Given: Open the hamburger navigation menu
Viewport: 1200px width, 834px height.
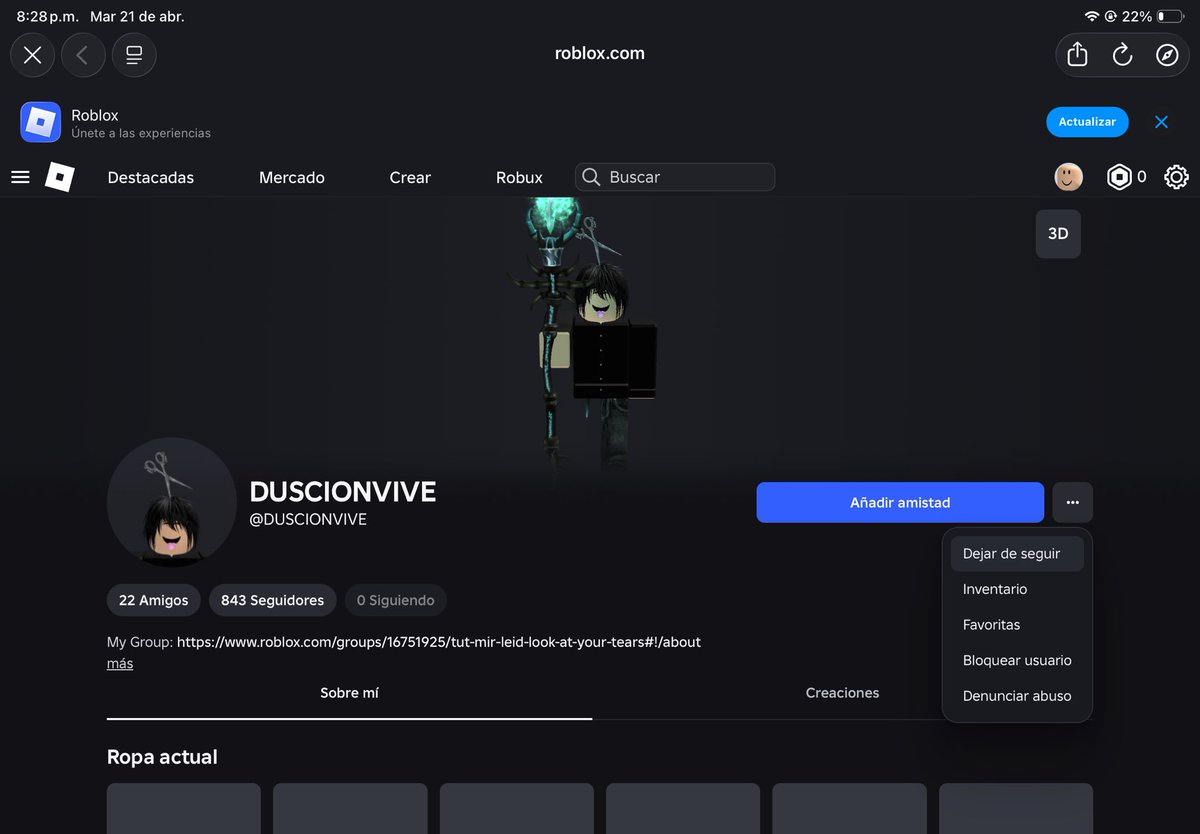Looking at the screenshot, I should click(20, 177).
